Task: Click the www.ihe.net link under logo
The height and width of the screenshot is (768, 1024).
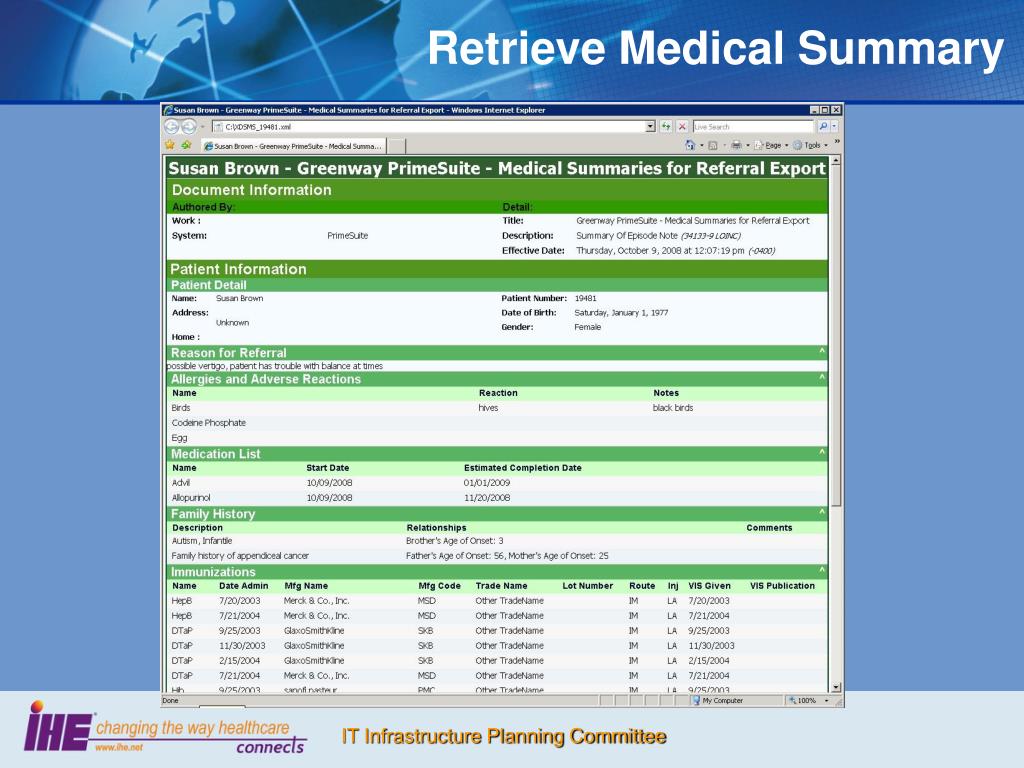Action: (x=118, y=747)
